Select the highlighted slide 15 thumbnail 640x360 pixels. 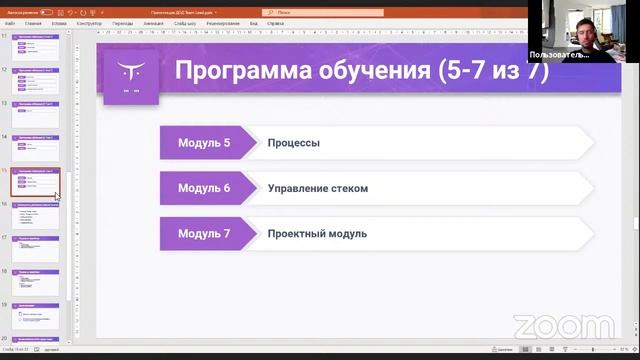36,182
